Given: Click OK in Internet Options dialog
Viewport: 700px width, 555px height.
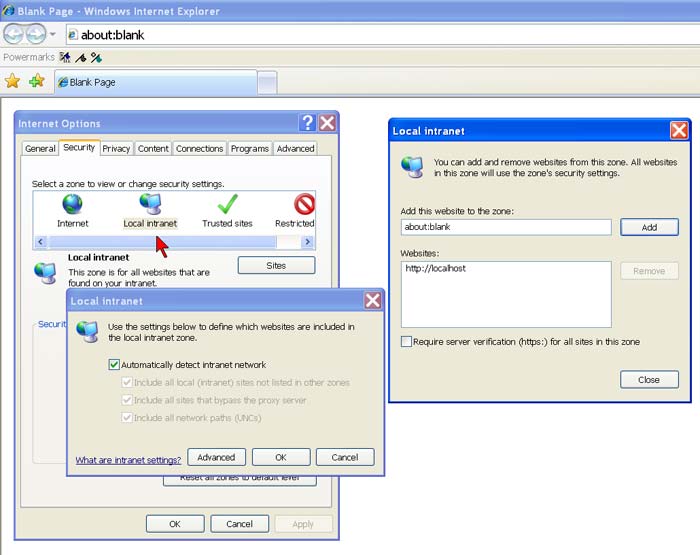Looking at the screenshot, I should tap(175, 524).
